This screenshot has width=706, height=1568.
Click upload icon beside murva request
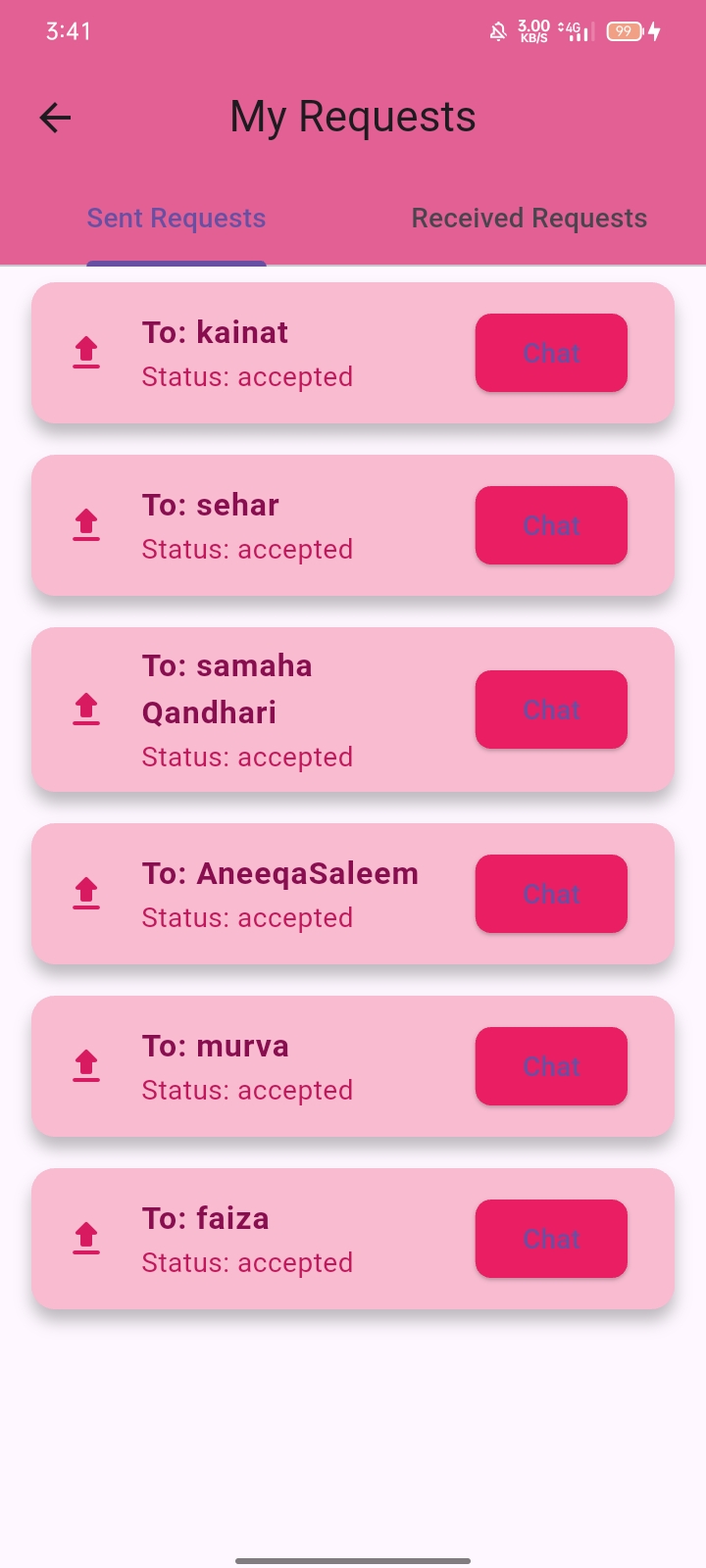tap(86, 1065)
